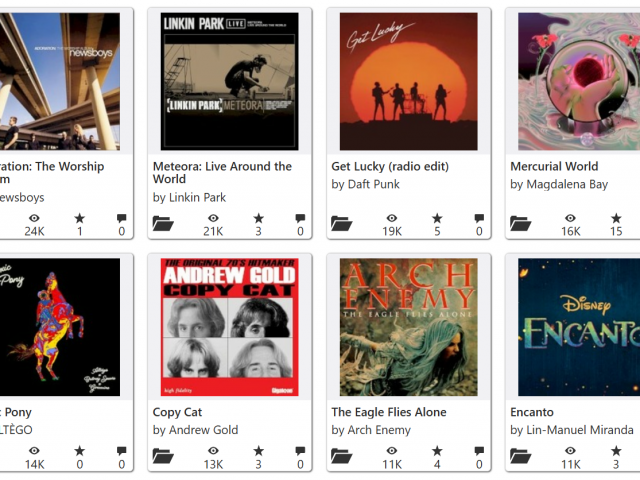Click views eye icon on Copy Cat card
This screenshot has height=480, width=640.
pyautogui.click(x=213, y=451)
